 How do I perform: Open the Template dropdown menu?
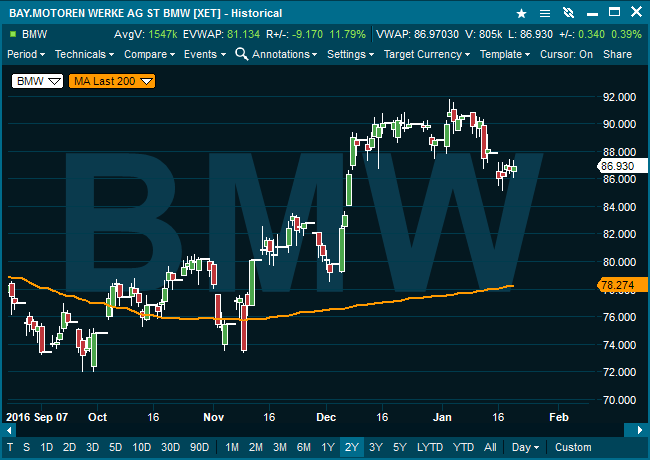pos(505,54)
